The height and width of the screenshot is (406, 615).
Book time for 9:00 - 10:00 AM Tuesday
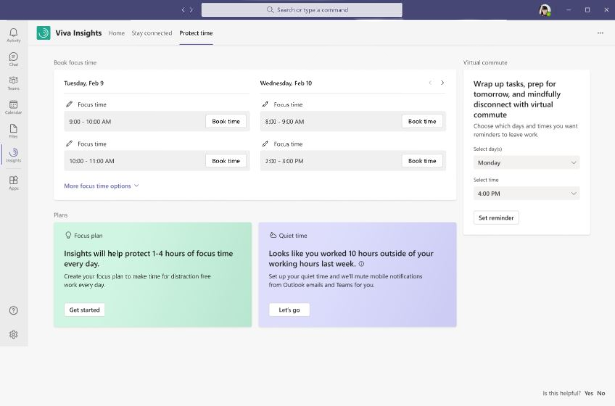click(x=226, y=121)
